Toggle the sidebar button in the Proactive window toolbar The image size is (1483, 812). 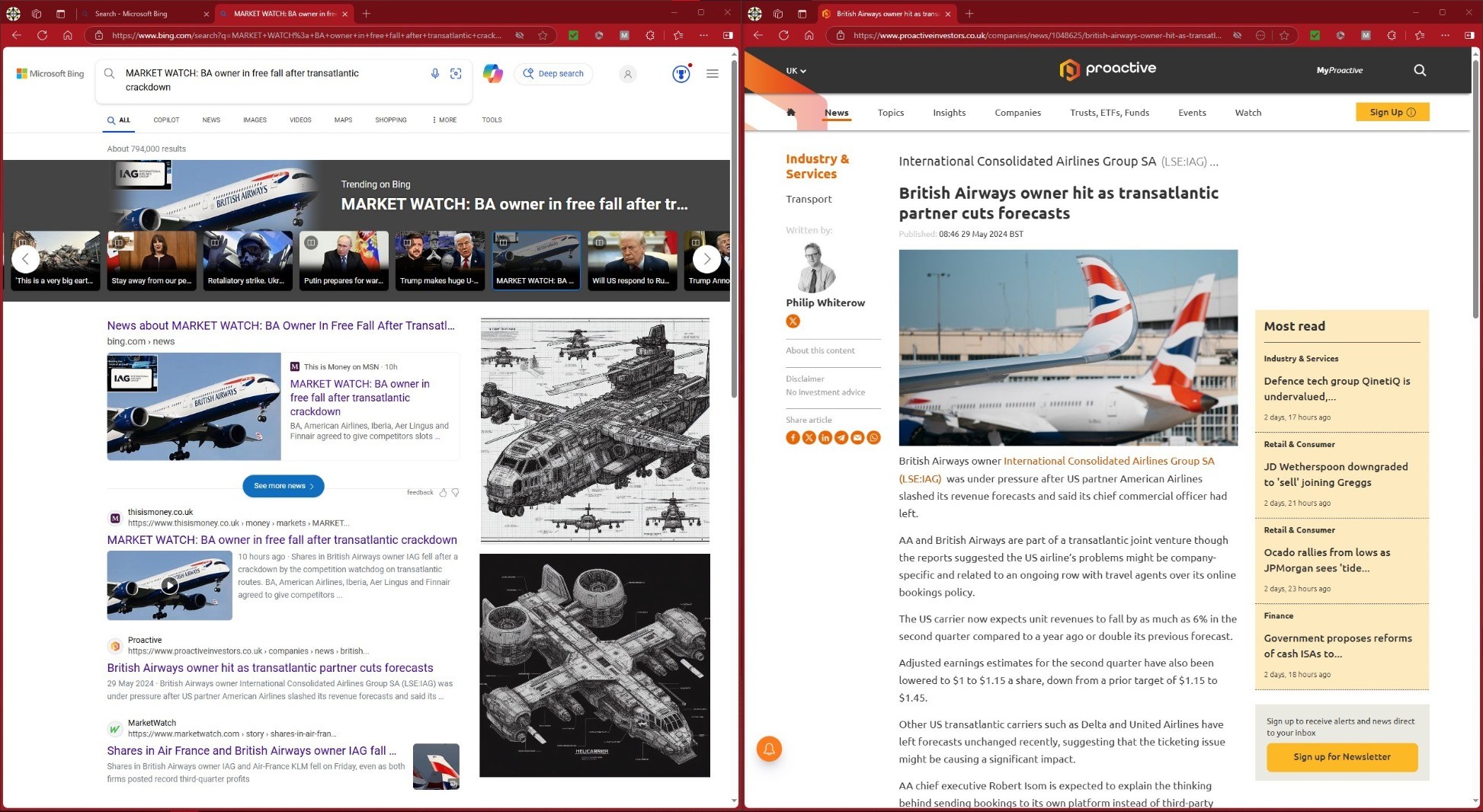click(x=1469, y=35)
